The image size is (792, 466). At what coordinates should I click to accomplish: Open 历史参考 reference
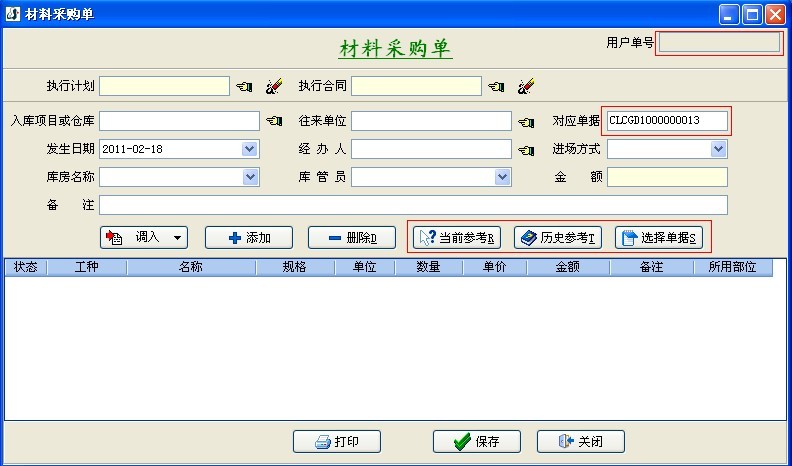(558, 238)
